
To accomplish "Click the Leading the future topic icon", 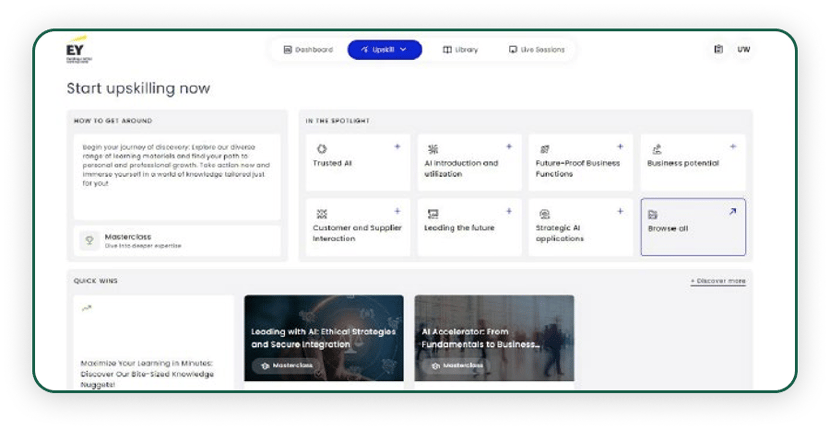I will [x=433, y=214].
